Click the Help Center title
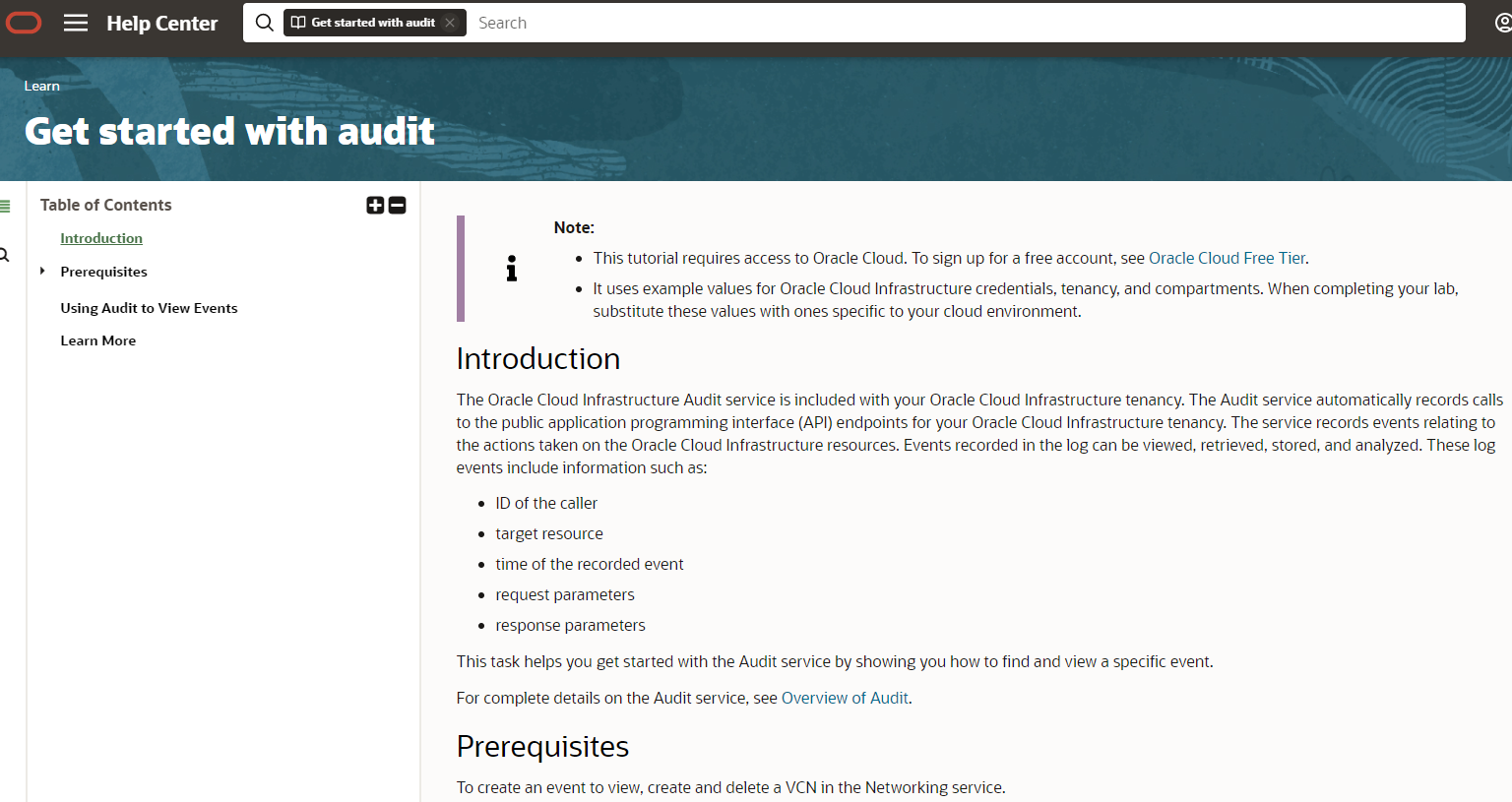 [x=162, y=23]
